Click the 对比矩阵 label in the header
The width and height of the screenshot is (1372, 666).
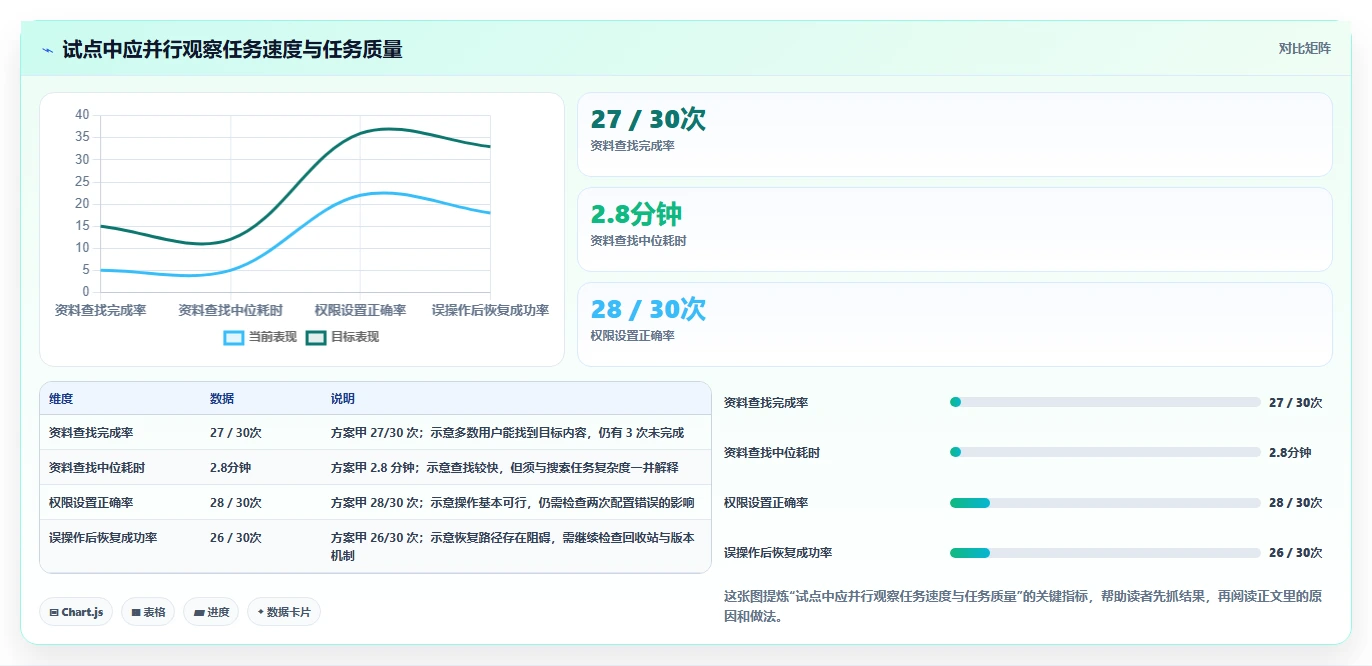pos(1305,48)
